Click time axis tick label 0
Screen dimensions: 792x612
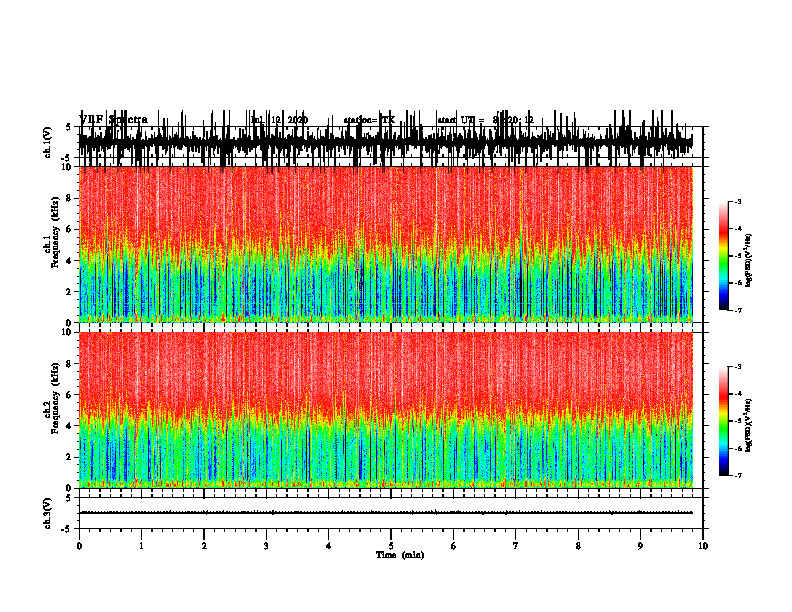(79, 546)
